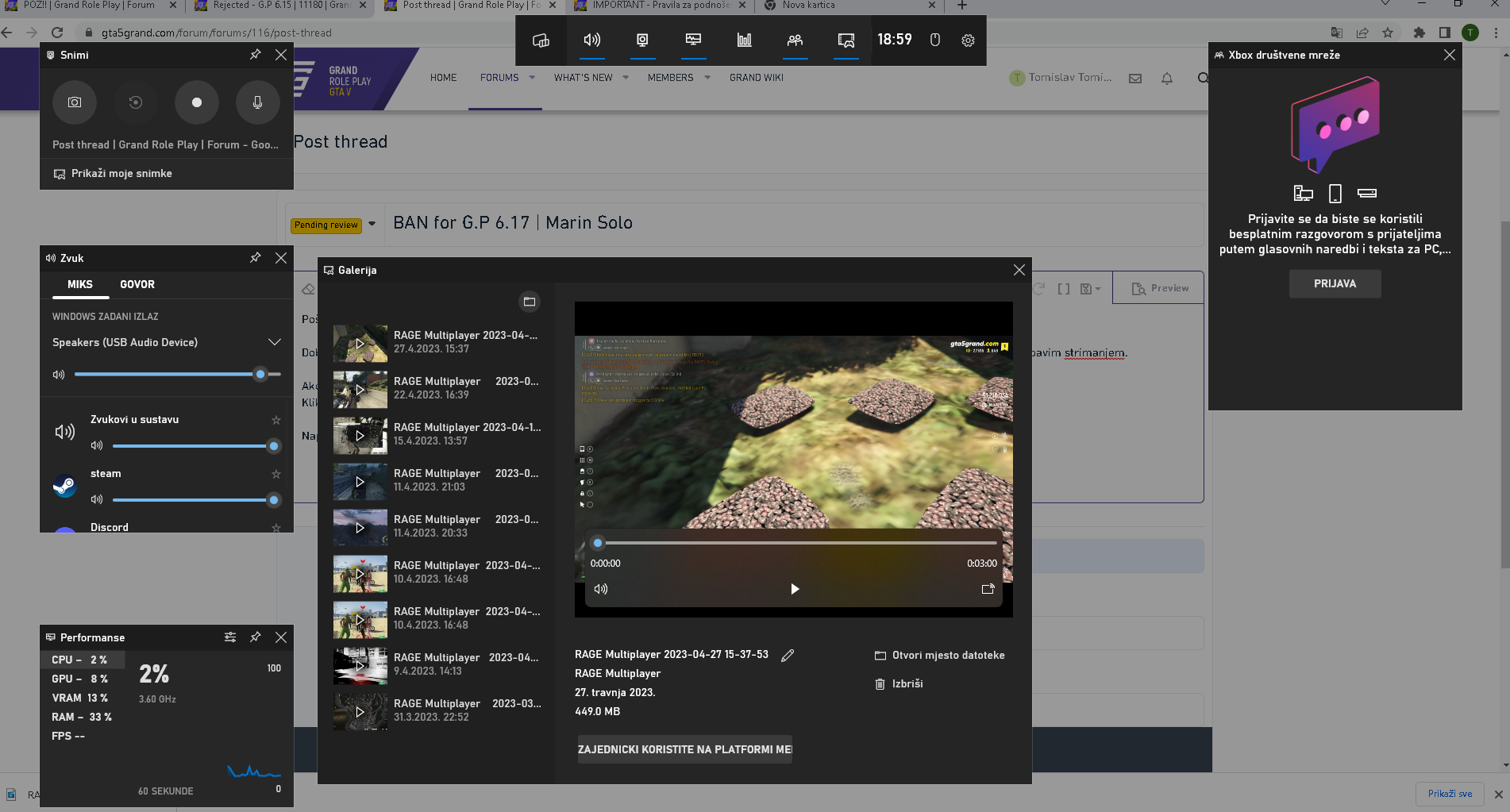1510x812 pixels.
Task: Adjust Zvukovi u sustavu volume slider
Action: tap(196, 446)
